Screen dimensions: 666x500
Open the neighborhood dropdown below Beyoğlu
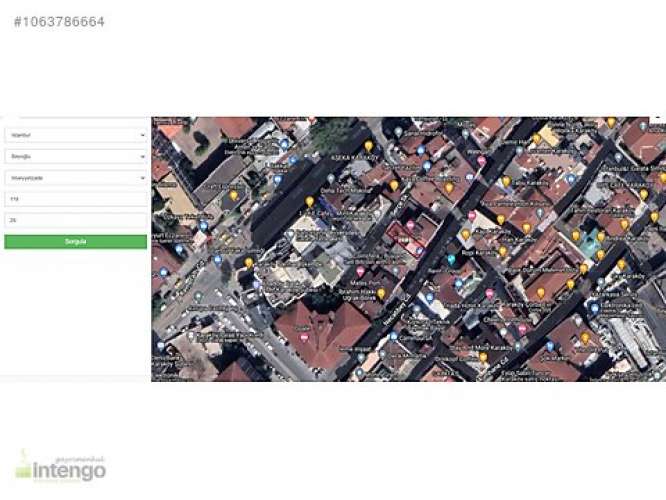[75, 177]
